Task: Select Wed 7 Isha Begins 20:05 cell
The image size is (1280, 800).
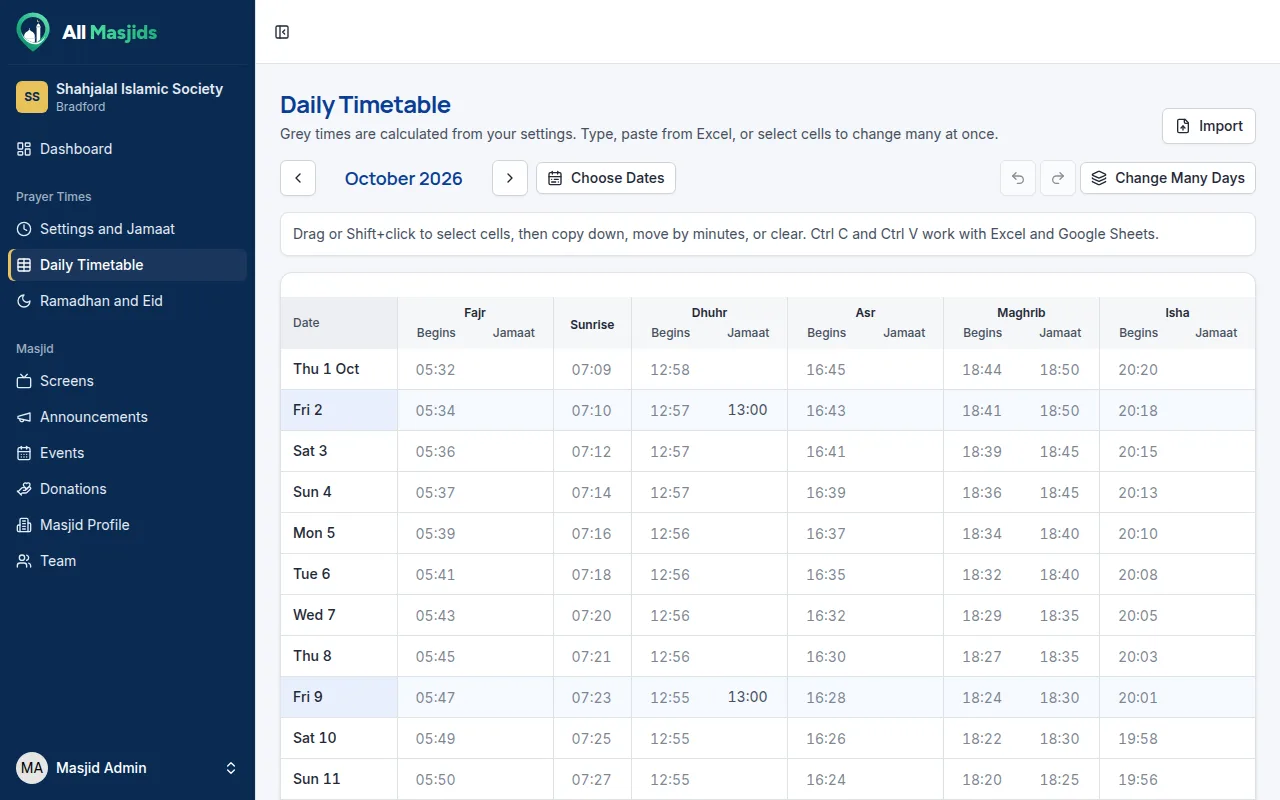Action: [x=1138, y=615]
